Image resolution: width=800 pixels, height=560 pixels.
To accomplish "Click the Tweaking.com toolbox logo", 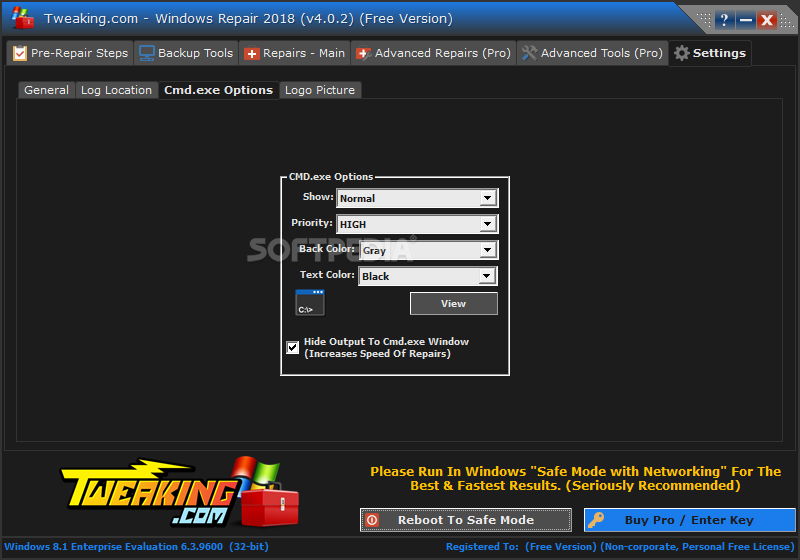I will coord(179,493).
